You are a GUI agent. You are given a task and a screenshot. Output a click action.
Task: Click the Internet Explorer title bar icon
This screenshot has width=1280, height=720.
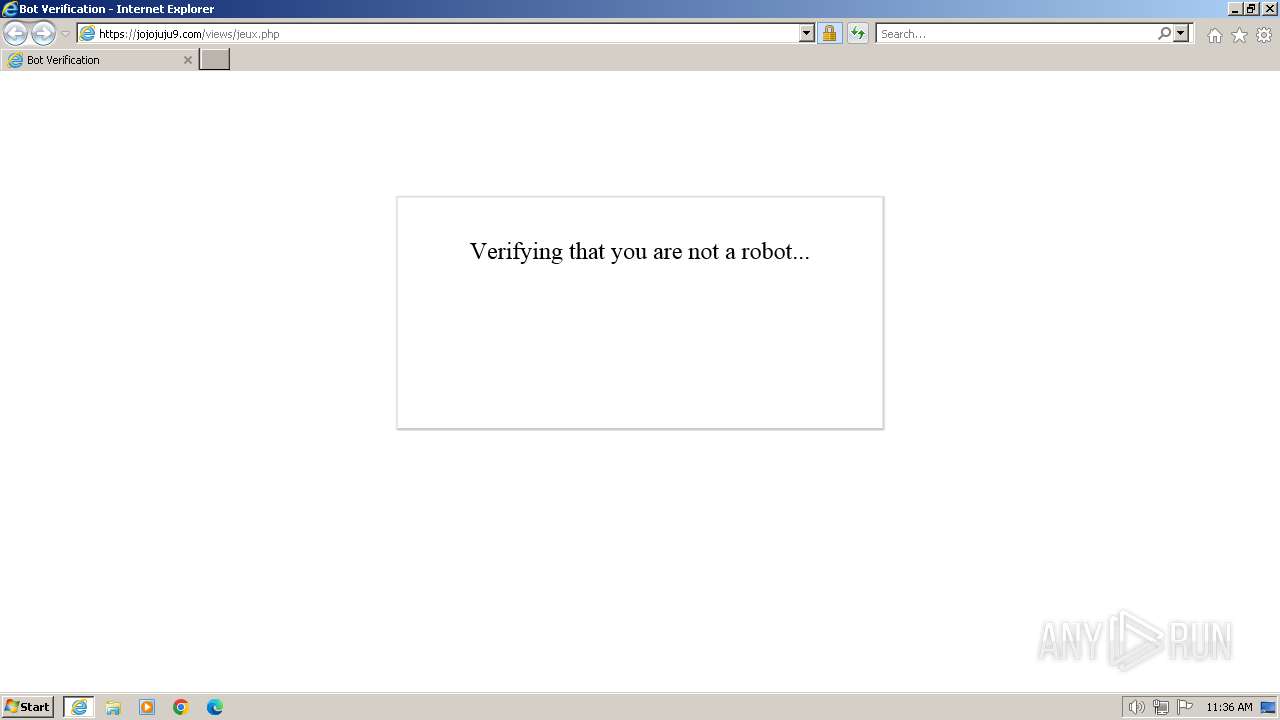coord(10,9)
